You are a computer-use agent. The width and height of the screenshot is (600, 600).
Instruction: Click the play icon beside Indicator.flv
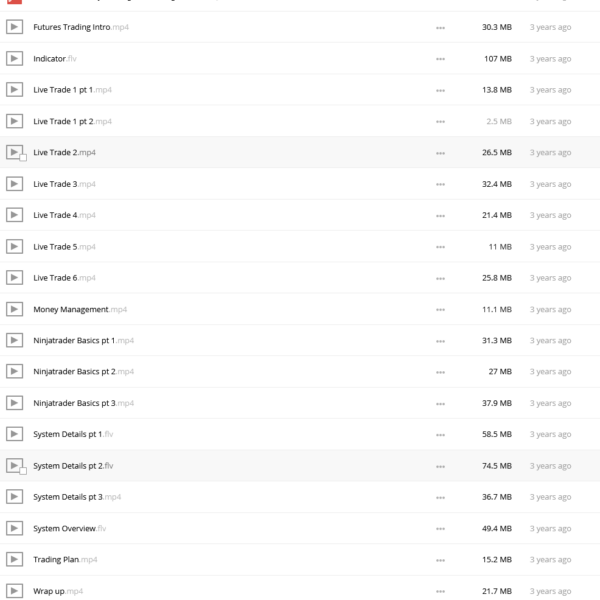tap(14, 59)
